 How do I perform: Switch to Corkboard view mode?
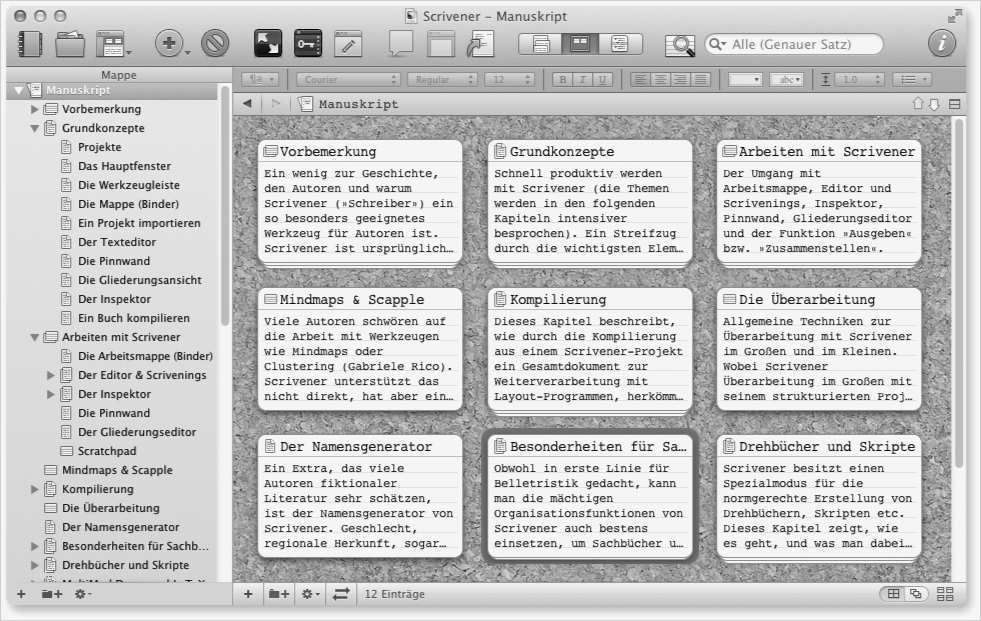[x=580, y=44]
